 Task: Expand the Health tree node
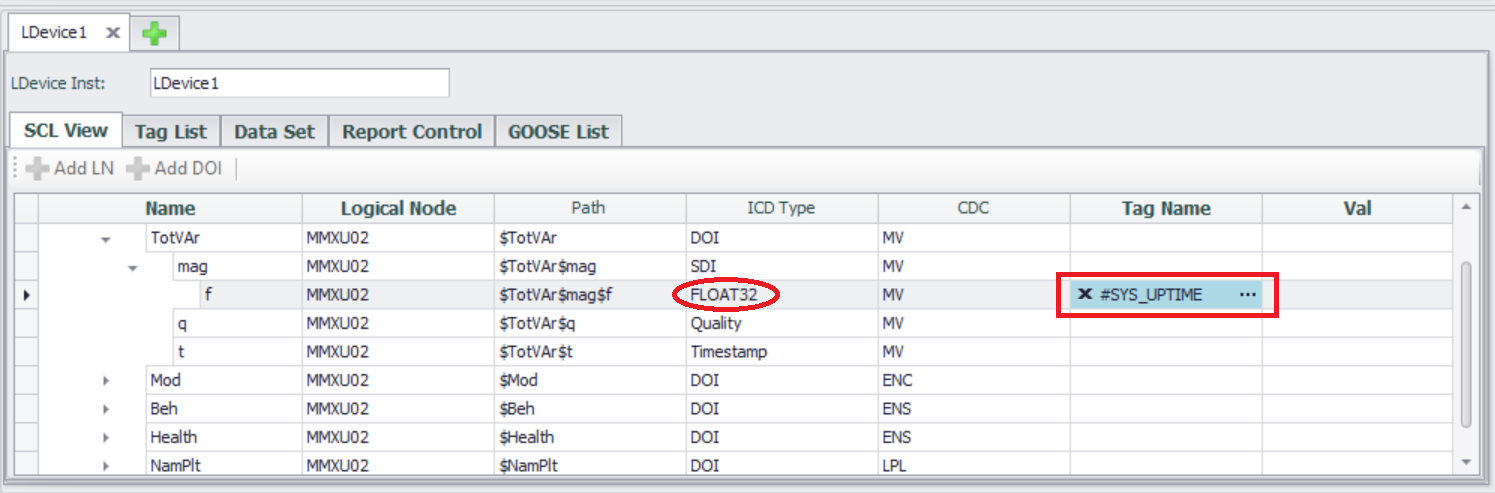[x=105, y=437]
